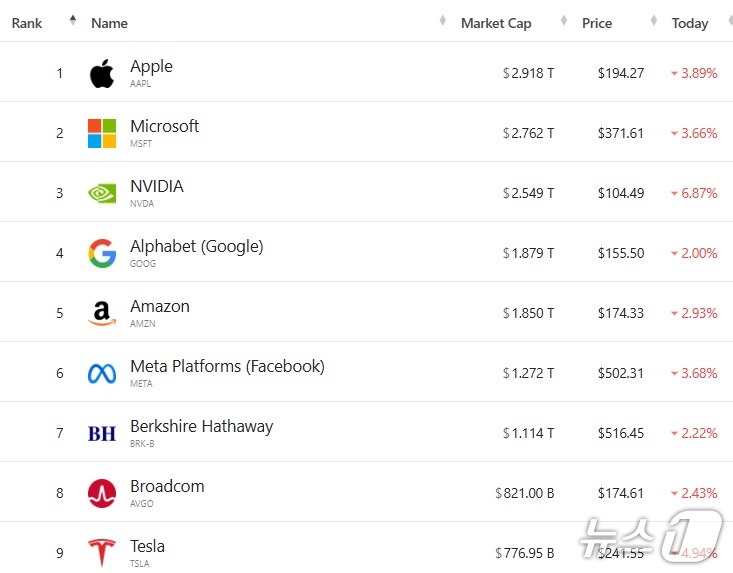Click the Berkshire Hathaway BH logo
Image resolution: width=733 pixels, height=573 pixels.
(x=102, y=433)
